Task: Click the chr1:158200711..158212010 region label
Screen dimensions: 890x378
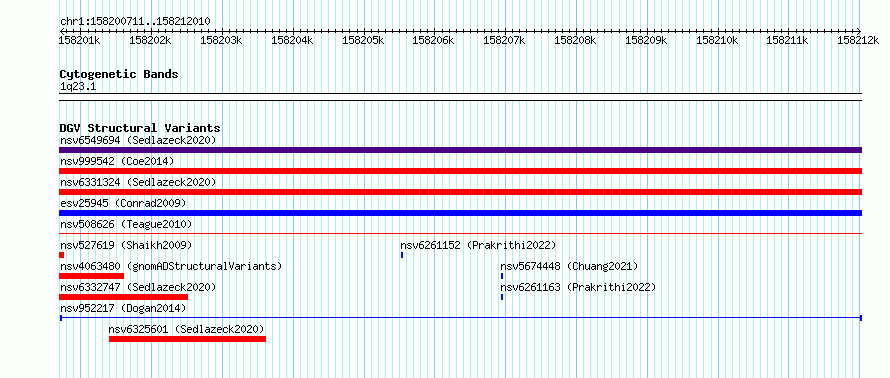Action: click(x=135, y=21)
